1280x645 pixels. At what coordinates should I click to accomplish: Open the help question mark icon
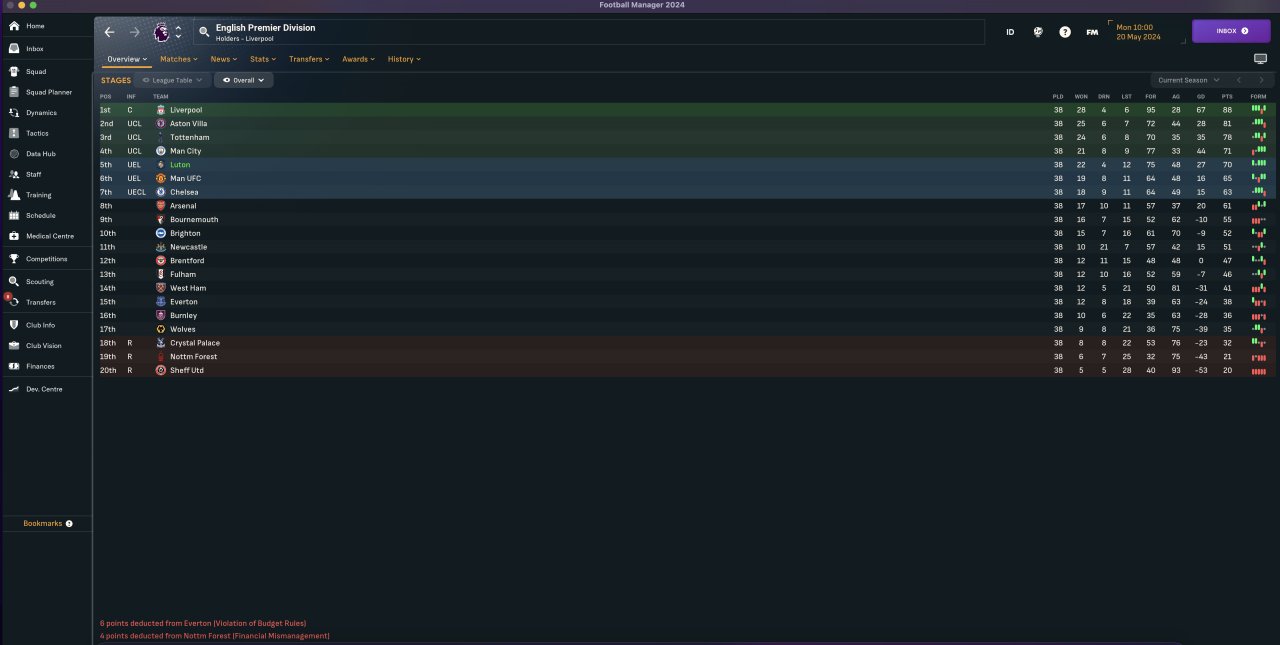coord(1065,32)
